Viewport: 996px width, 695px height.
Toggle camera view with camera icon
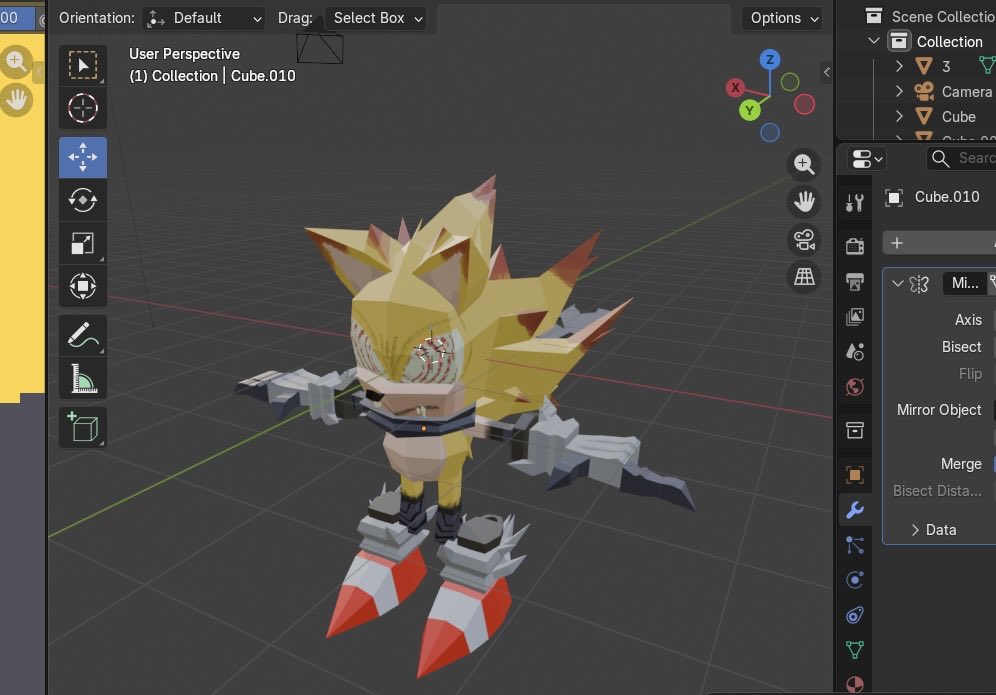[804, 240]
